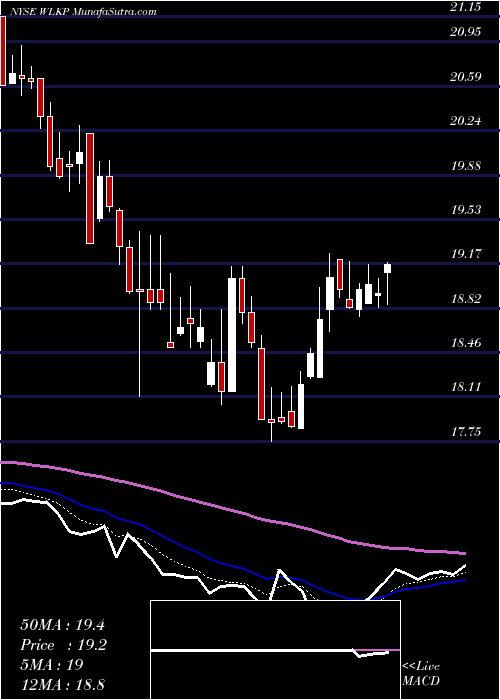Select the 17.75 price axis label
The height and width of the screenshot is (700, 500).
click(465, 432)
